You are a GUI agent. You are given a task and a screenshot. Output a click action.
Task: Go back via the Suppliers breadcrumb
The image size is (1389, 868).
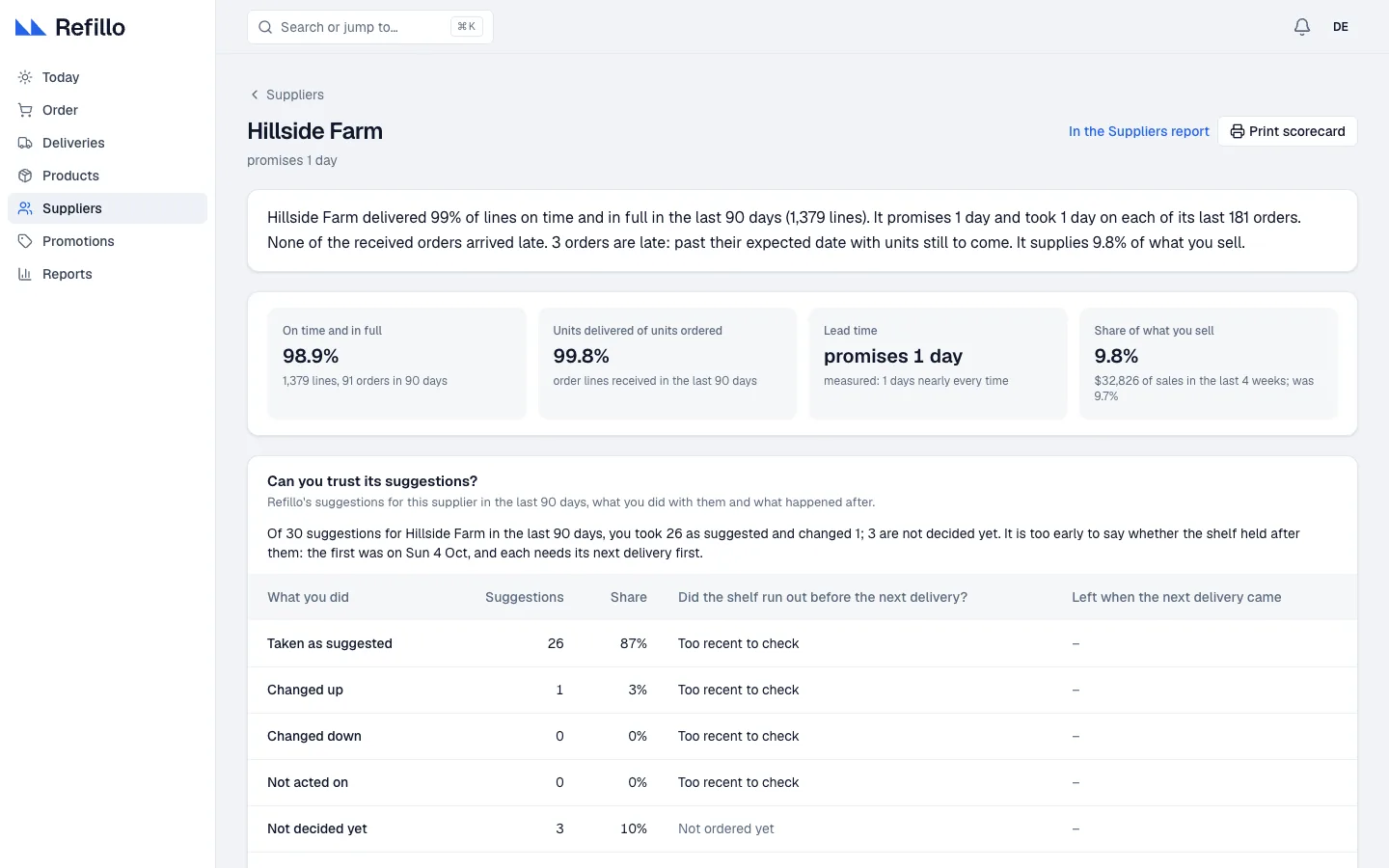coord(286,95)
